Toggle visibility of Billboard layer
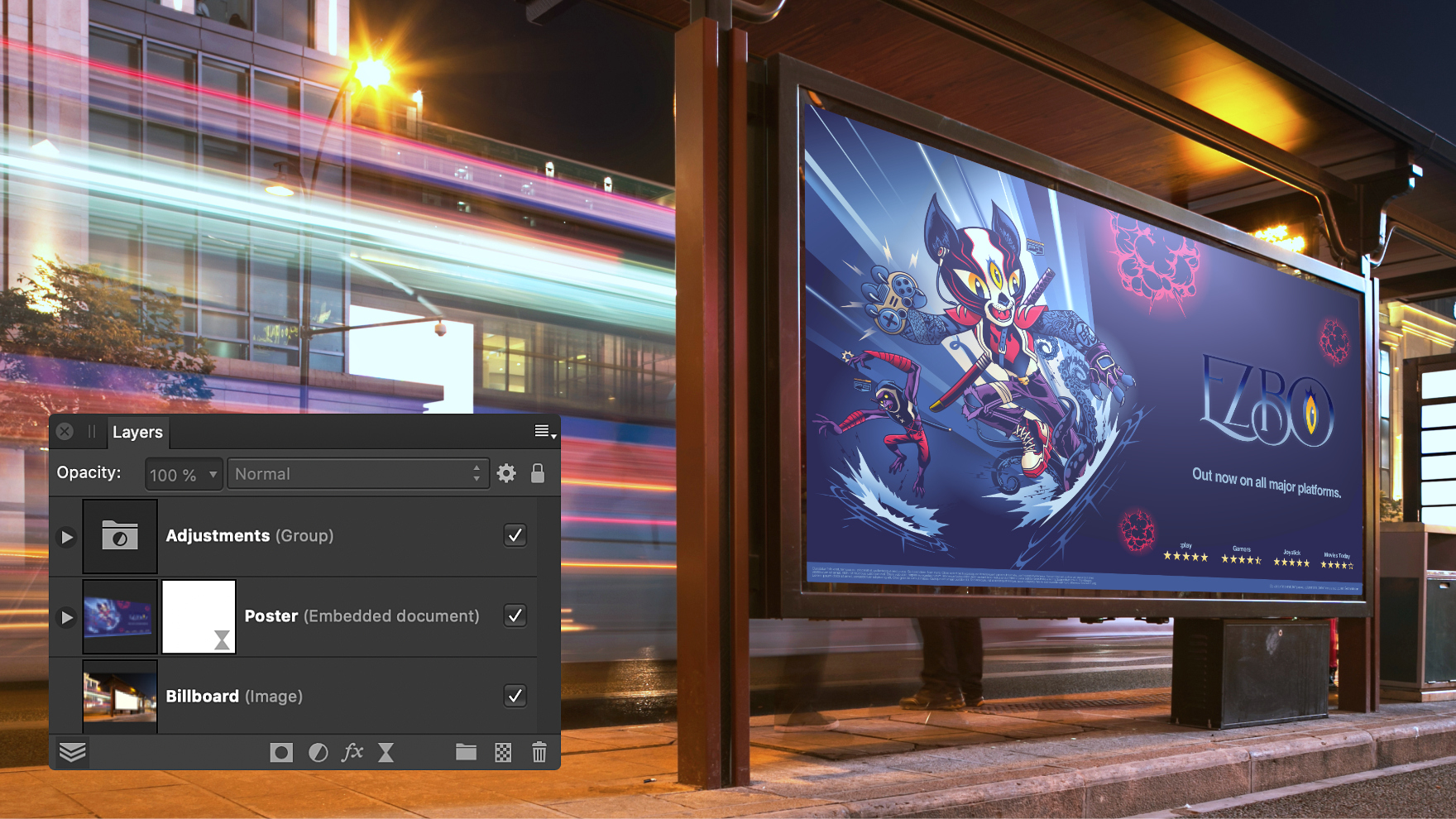 tap(515, 696)
